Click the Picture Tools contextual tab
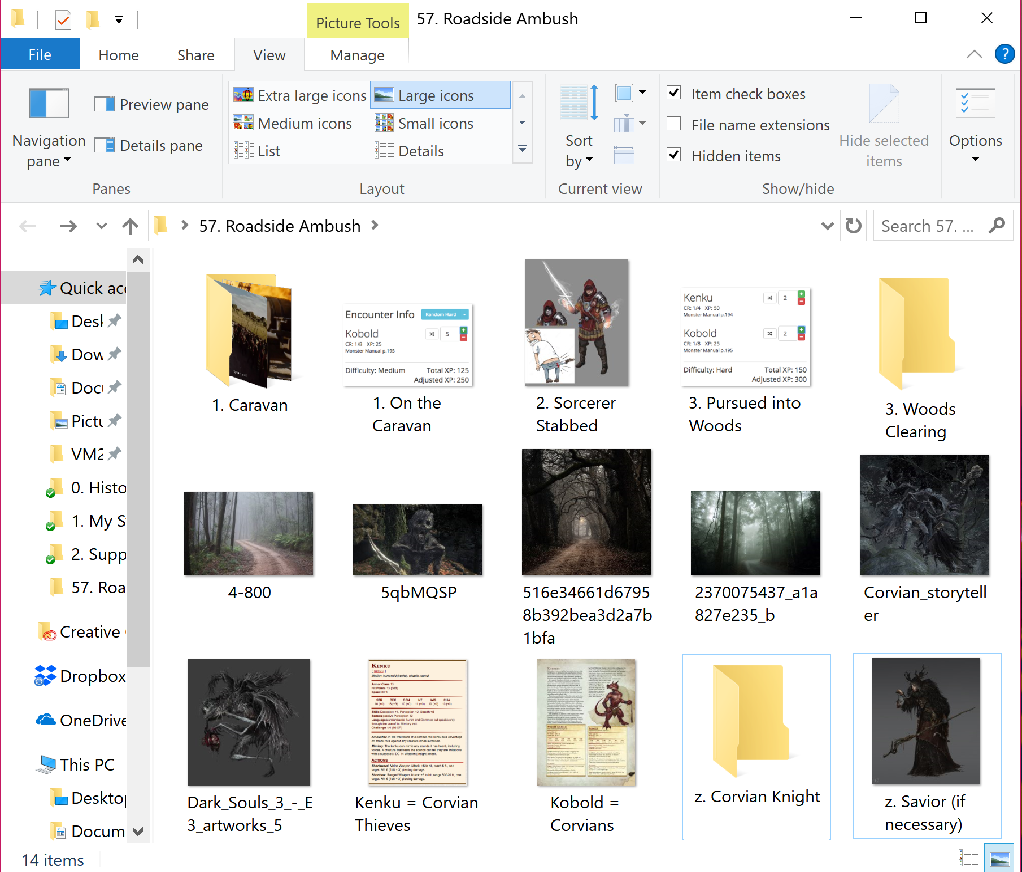1022x872 pixels. point(358,22)
